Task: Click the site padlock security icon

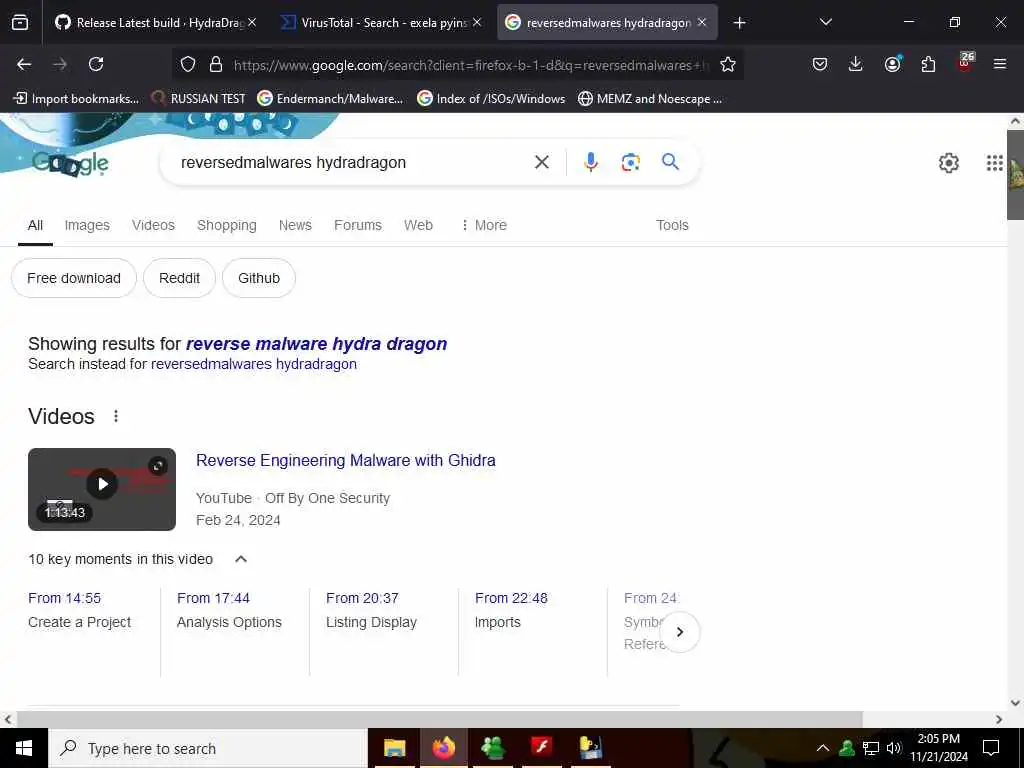Action: point(216,64)
